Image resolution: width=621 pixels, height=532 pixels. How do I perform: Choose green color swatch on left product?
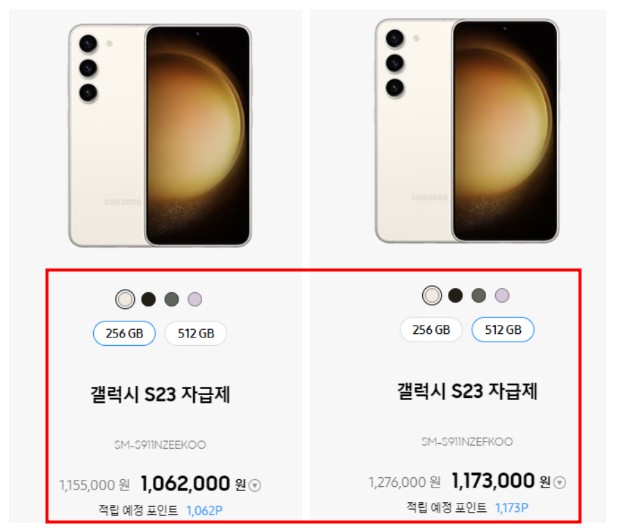[x=172, y=299]
